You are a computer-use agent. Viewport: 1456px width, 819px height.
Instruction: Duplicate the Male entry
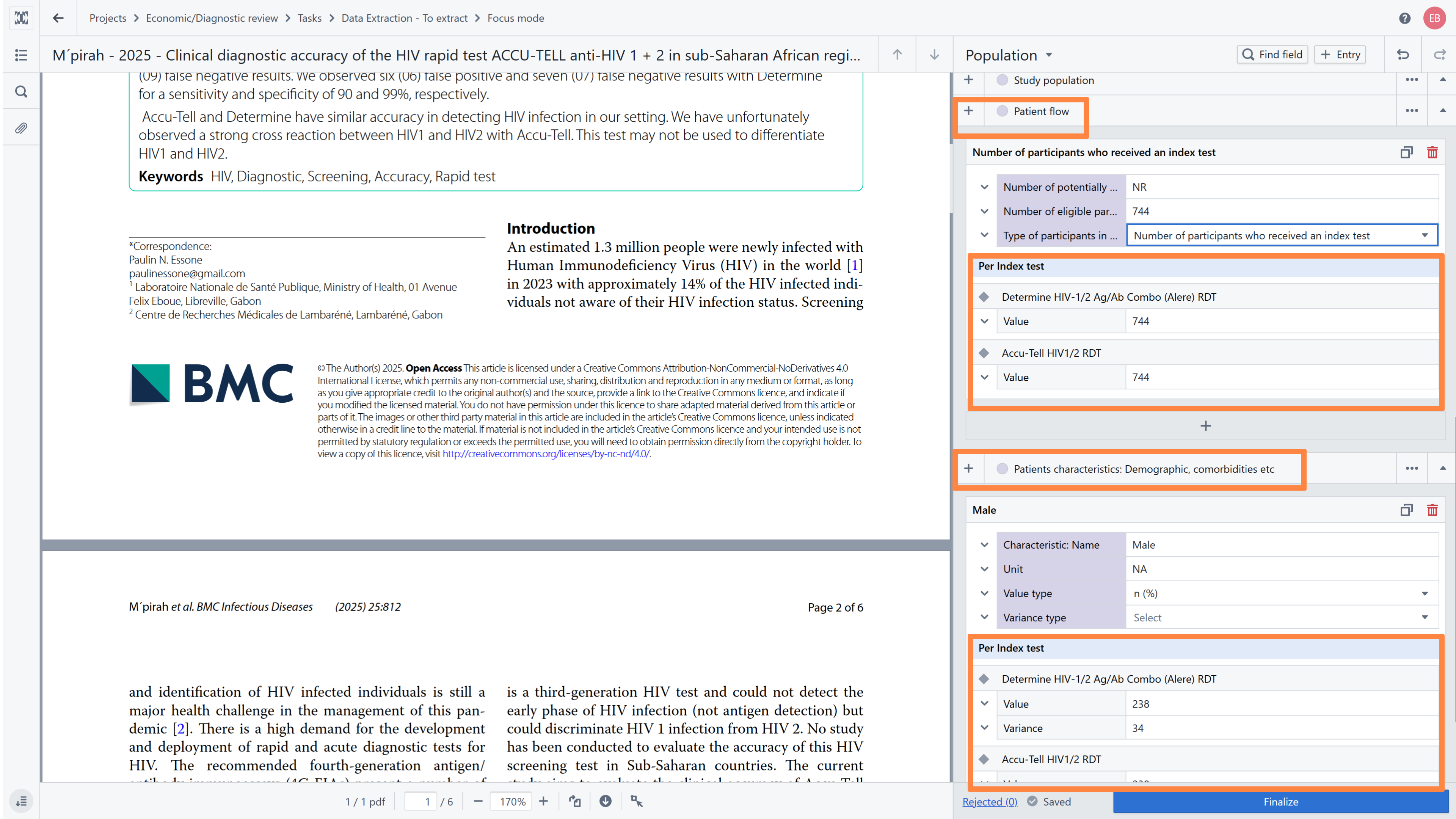click(1406, 510)
